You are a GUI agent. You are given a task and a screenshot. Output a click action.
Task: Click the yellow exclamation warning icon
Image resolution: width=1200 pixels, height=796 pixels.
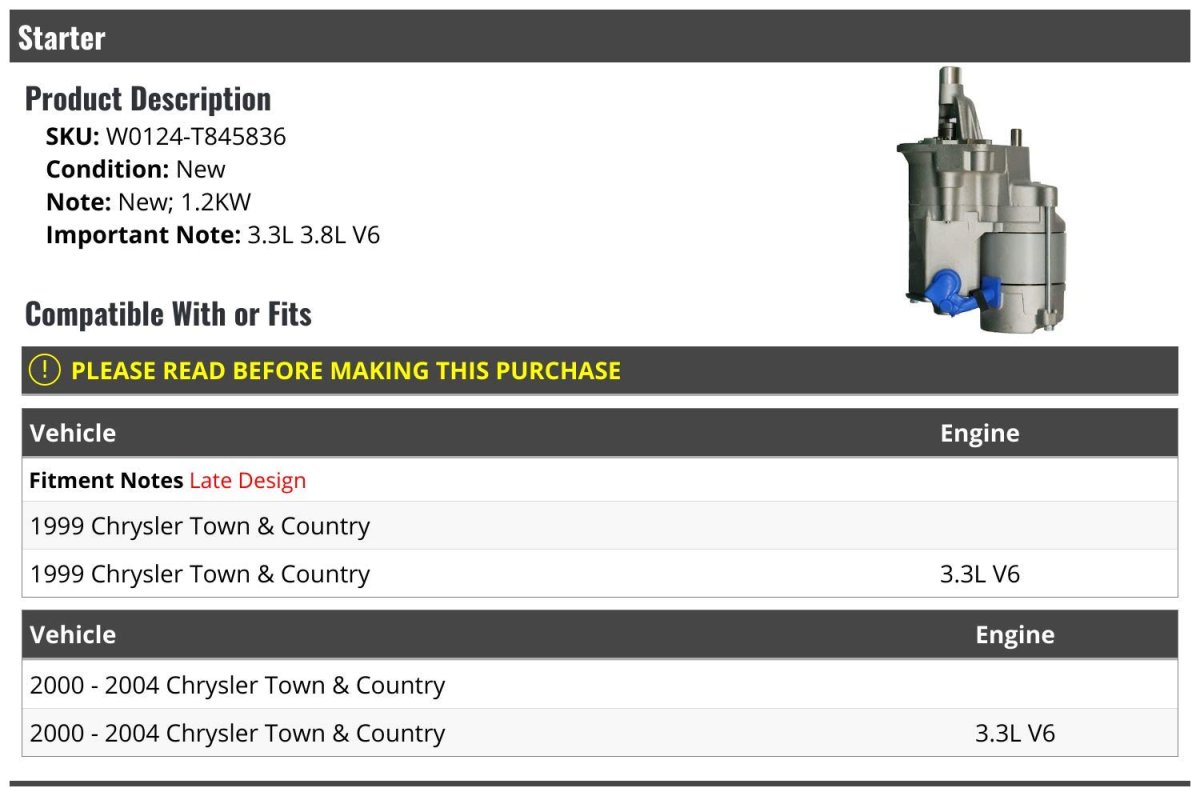pos(45,370)
